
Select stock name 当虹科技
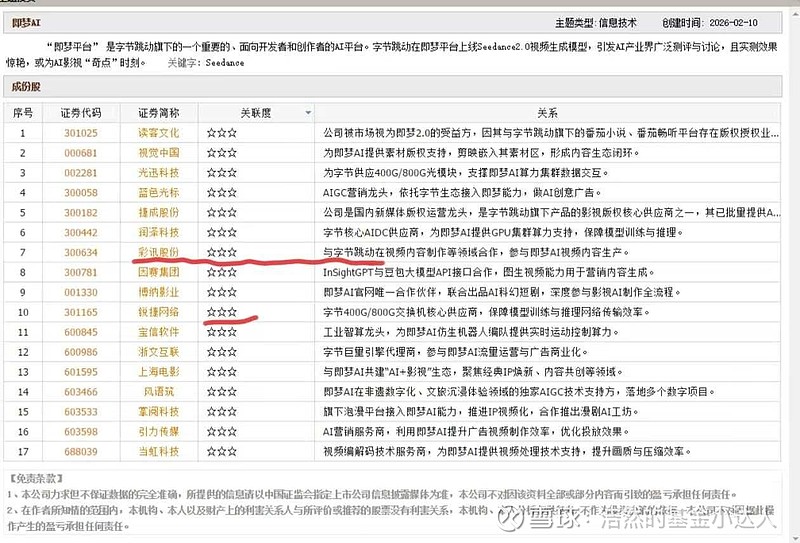(159, 451)
